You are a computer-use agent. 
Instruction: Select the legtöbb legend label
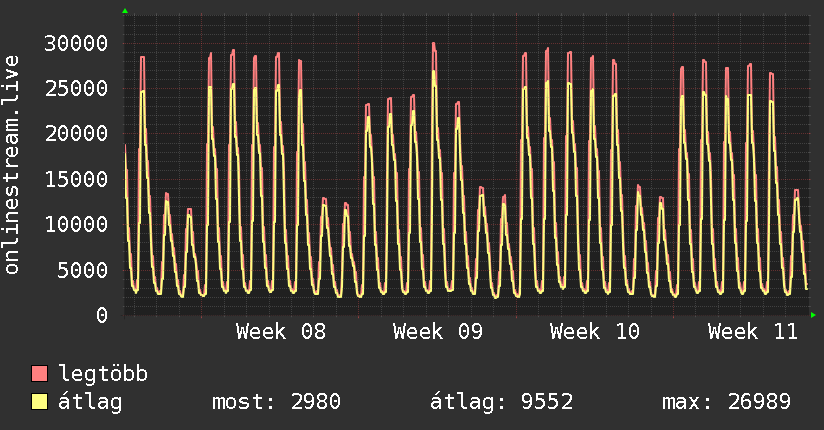103,374
